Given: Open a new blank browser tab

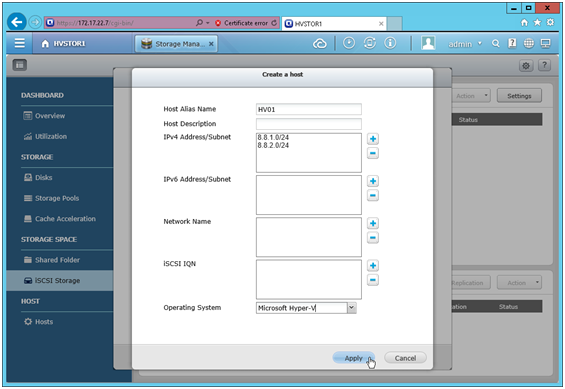Looking at the screenshot, I should (395, 24).
